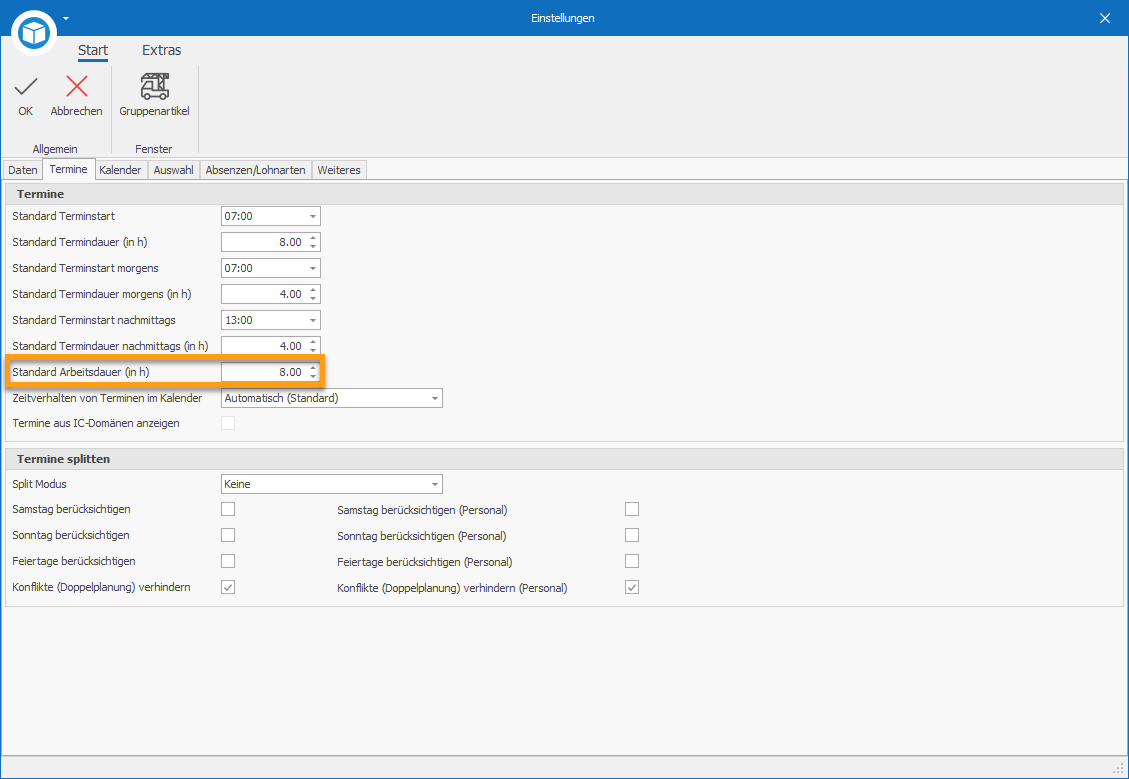Click the blue cube application logo
1129x779 pixels.
34,32
